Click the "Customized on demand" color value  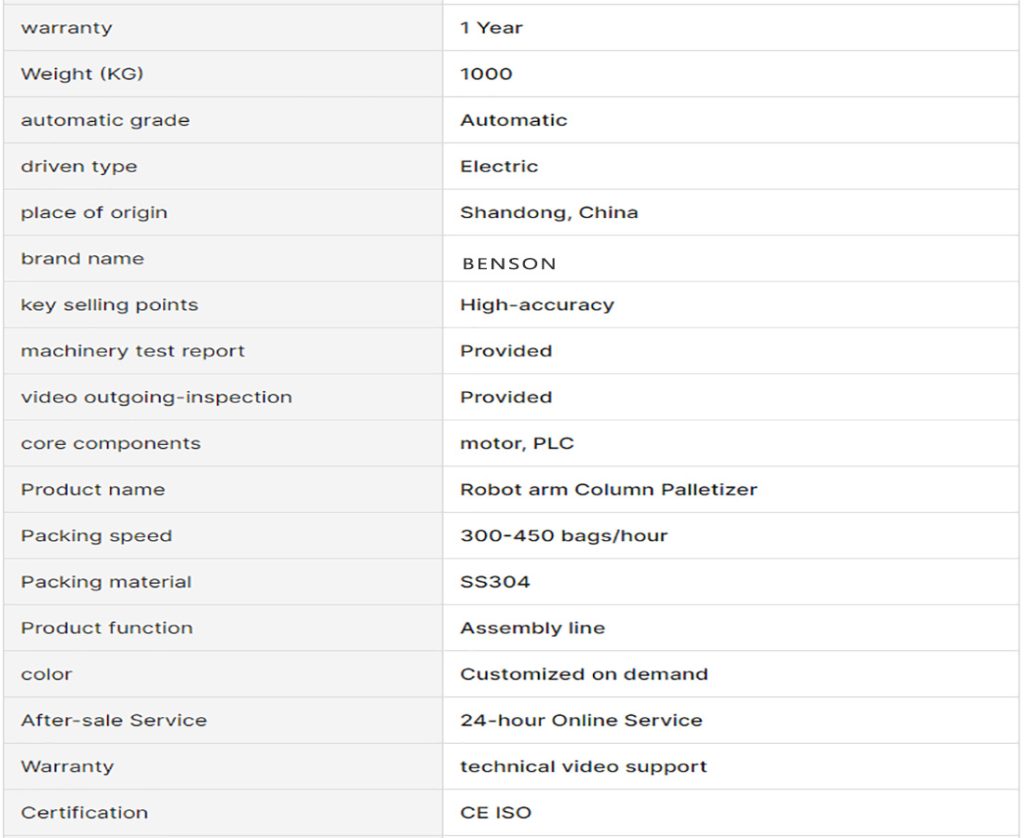click(x=584, y=674)
